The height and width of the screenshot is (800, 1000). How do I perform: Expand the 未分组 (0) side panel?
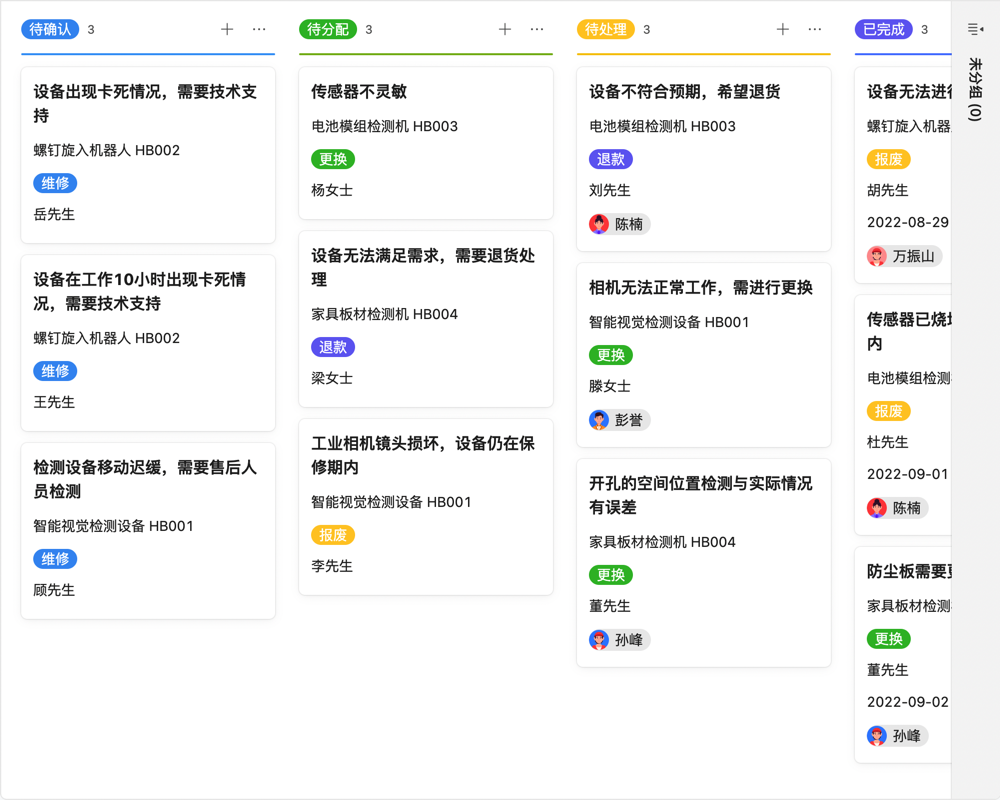[x=975, y=90]
